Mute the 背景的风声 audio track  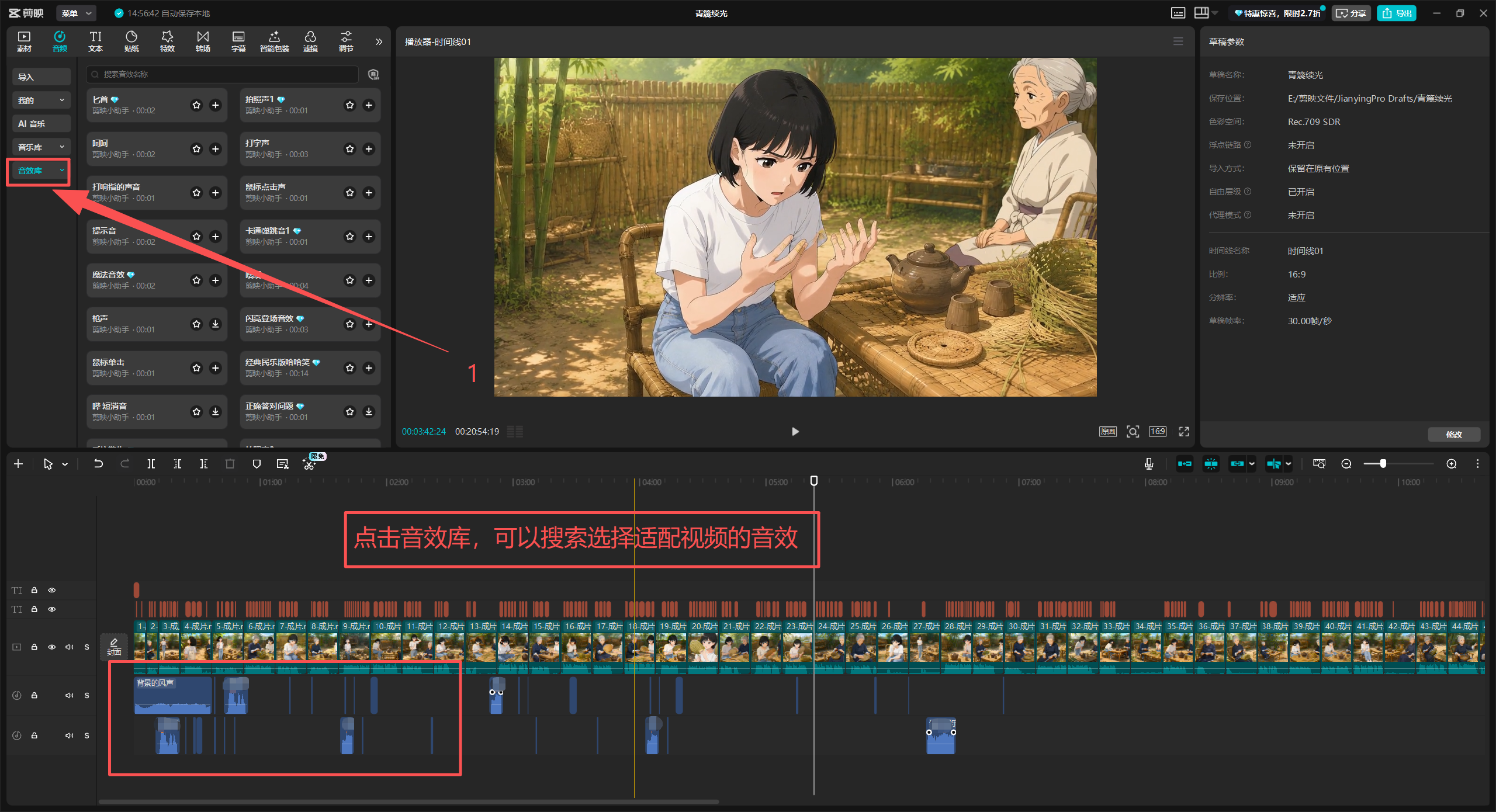[69, 695]
